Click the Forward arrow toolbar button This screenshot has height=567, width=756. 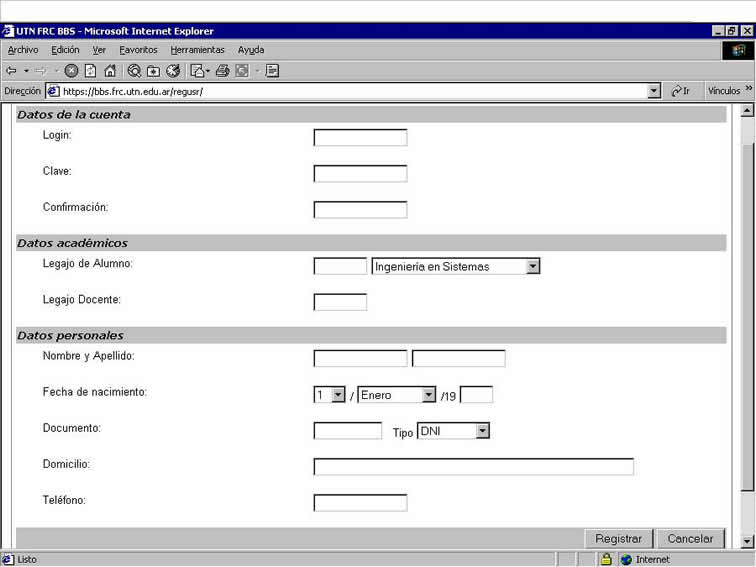[x=41, y=71]
